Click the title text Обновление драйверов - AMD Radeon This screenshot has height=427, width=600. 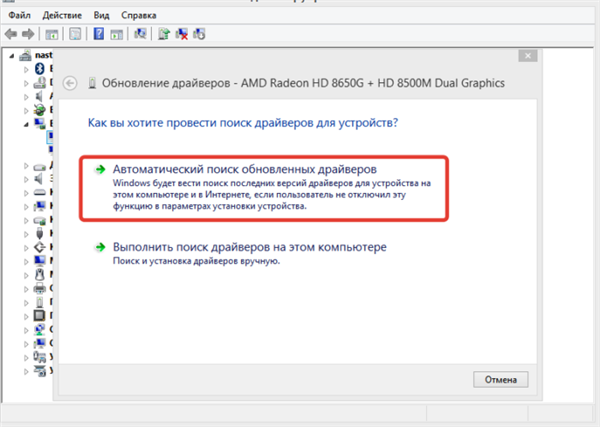tap(303, 83)
